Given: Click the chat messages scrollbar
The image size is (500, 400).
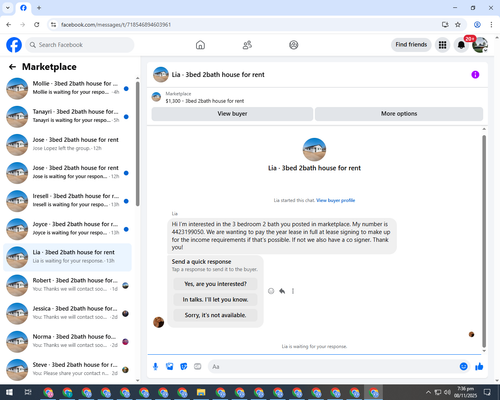Looking at the screenshot, I should (484, 240).
